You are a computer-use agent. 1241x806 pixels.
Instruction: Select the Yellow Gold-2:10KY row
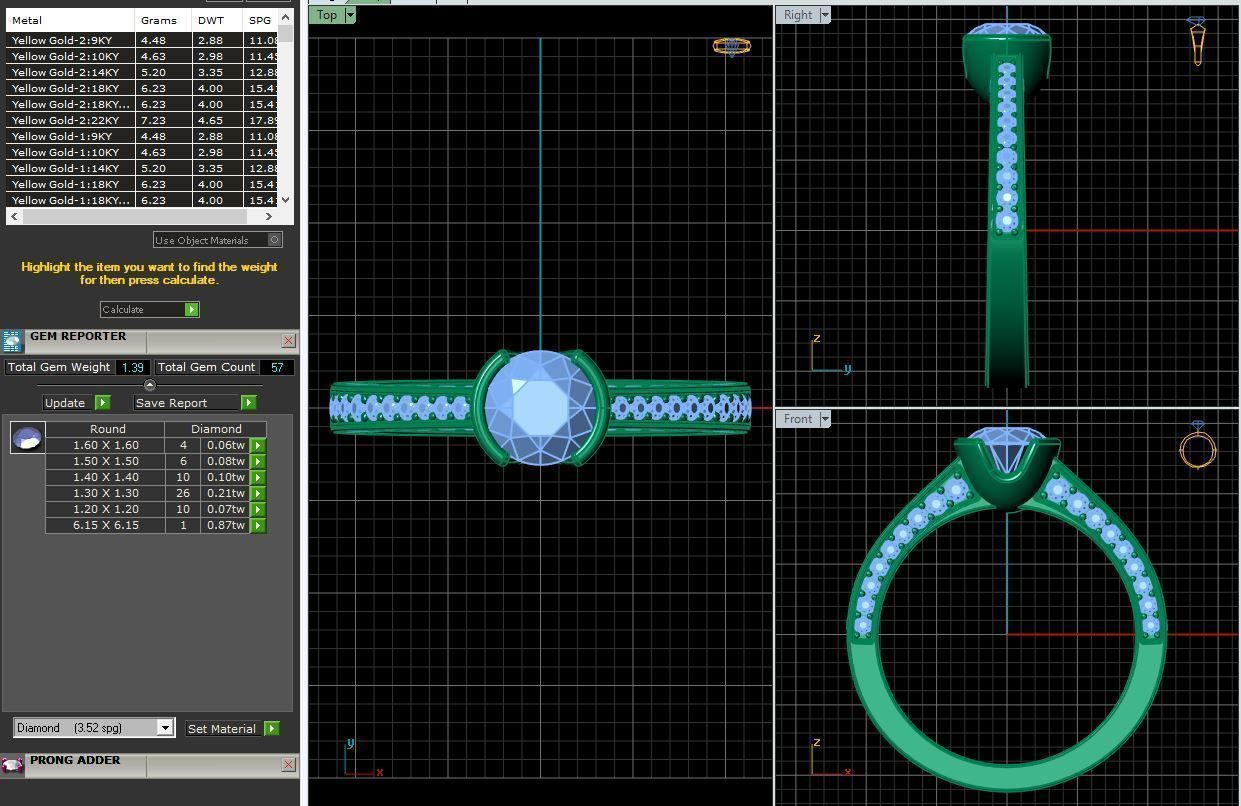[142, 56]
